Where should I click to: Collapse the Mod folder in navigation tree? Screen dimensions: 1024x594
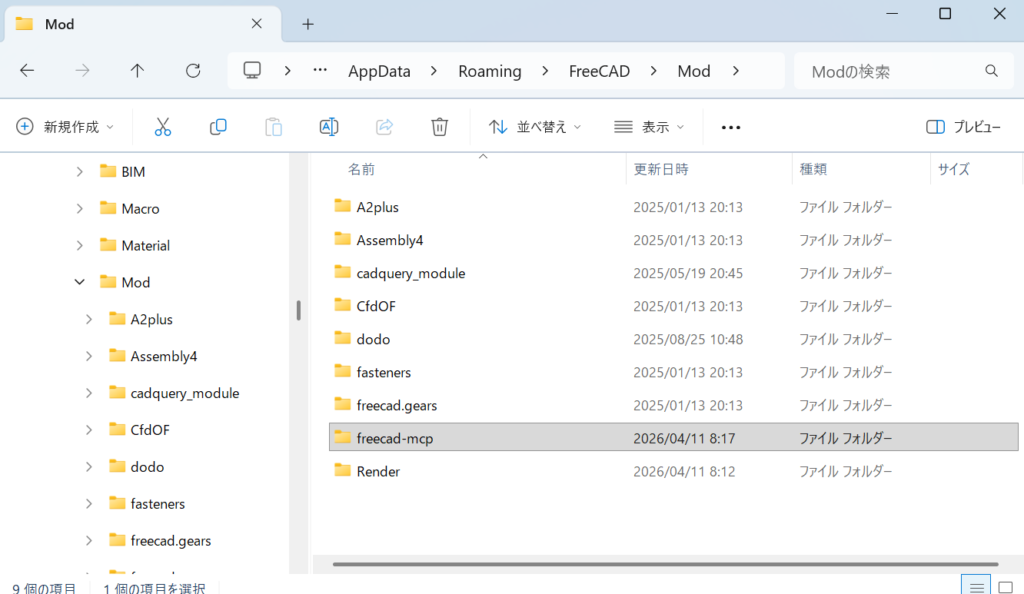80,282
